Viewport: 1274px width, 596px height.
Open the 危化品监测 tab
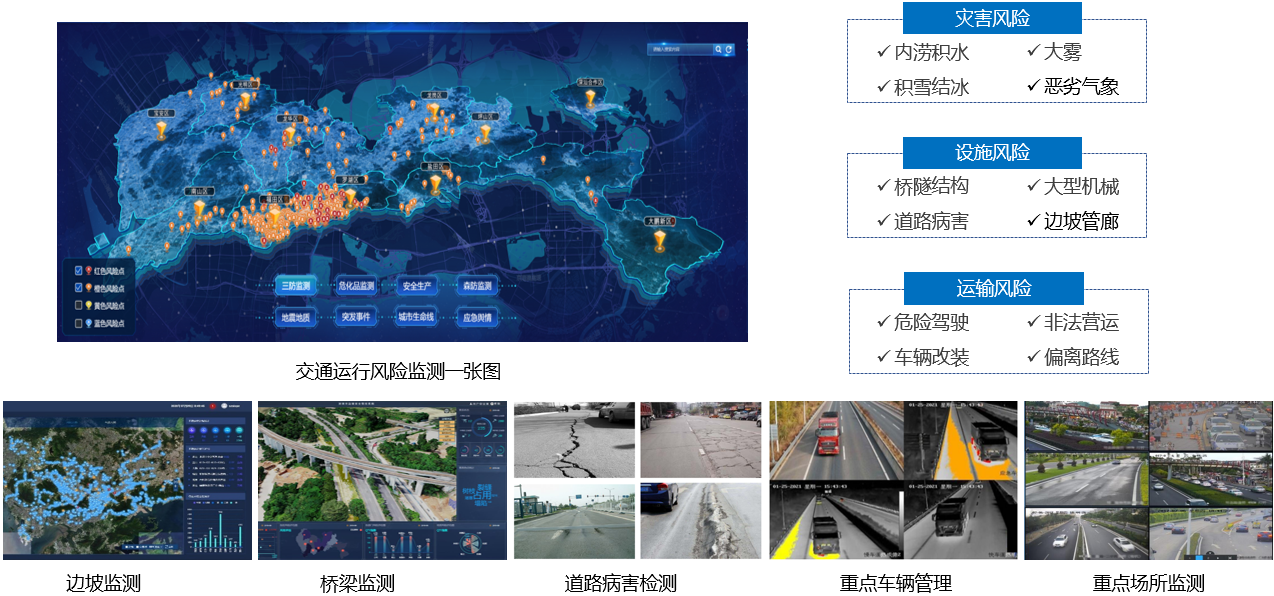tap(356, 286)
